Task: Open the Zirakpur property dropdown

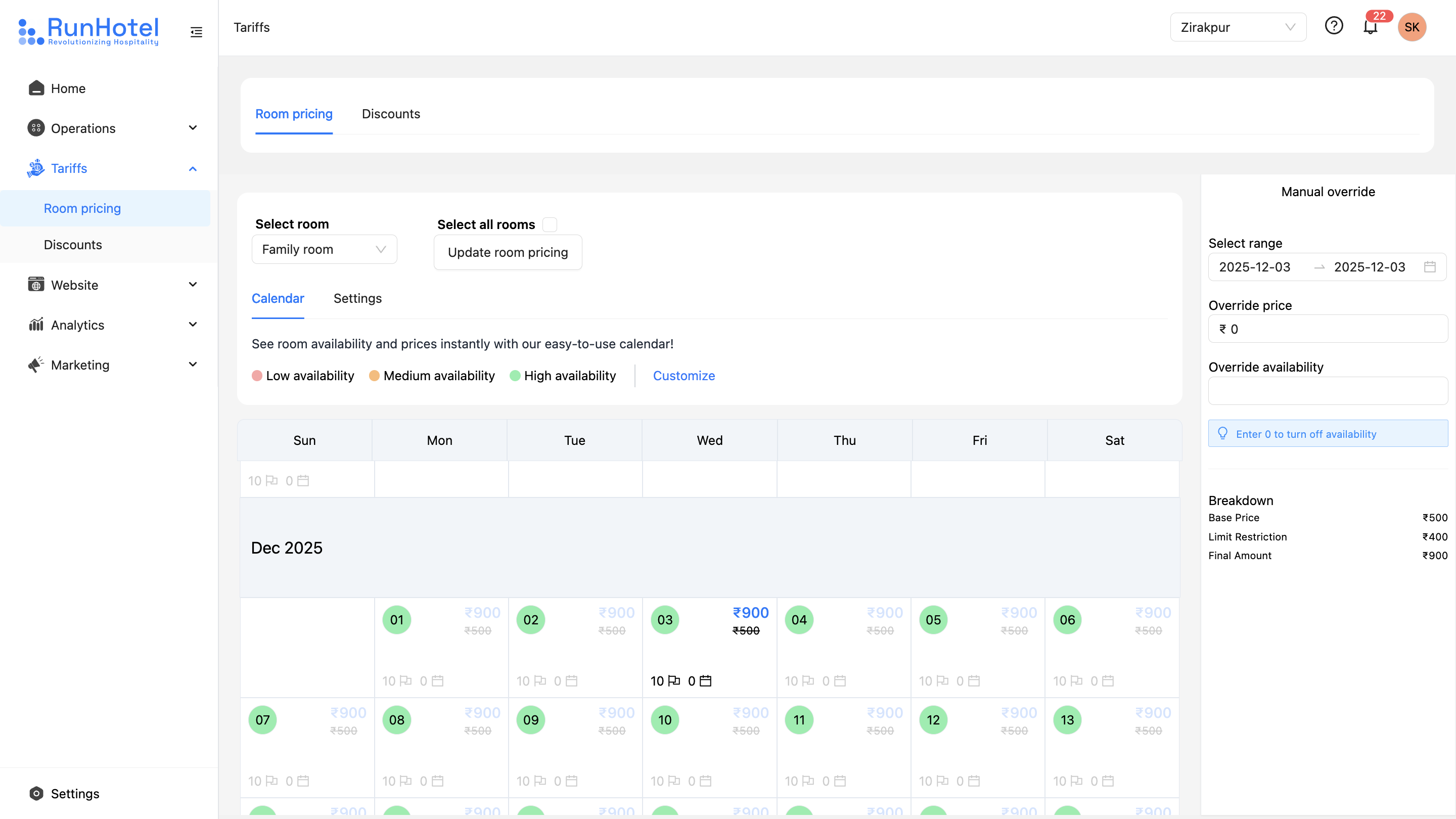Action: tap(1238, 27)
